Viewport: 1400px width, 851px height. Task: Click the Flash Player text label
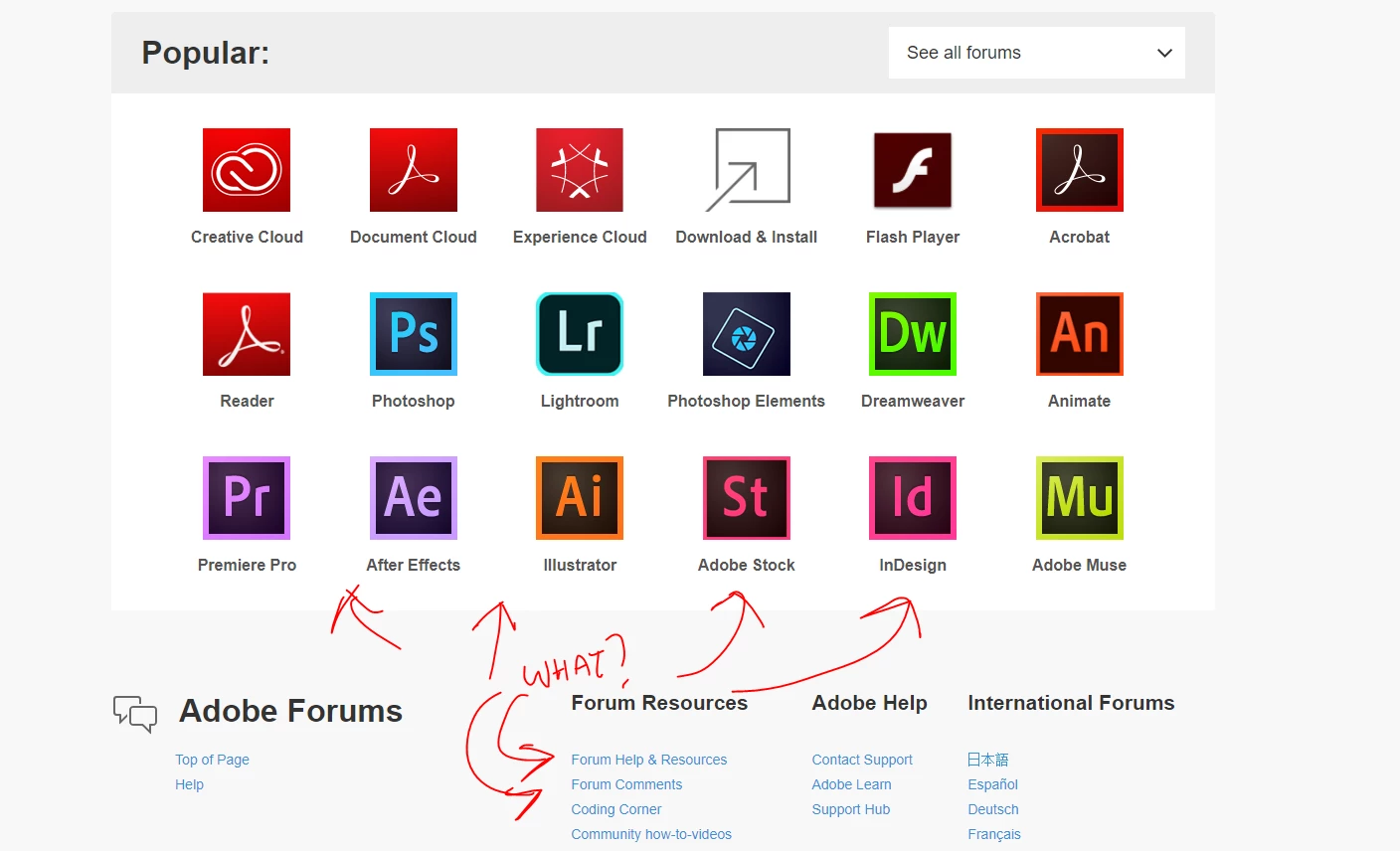913,237
